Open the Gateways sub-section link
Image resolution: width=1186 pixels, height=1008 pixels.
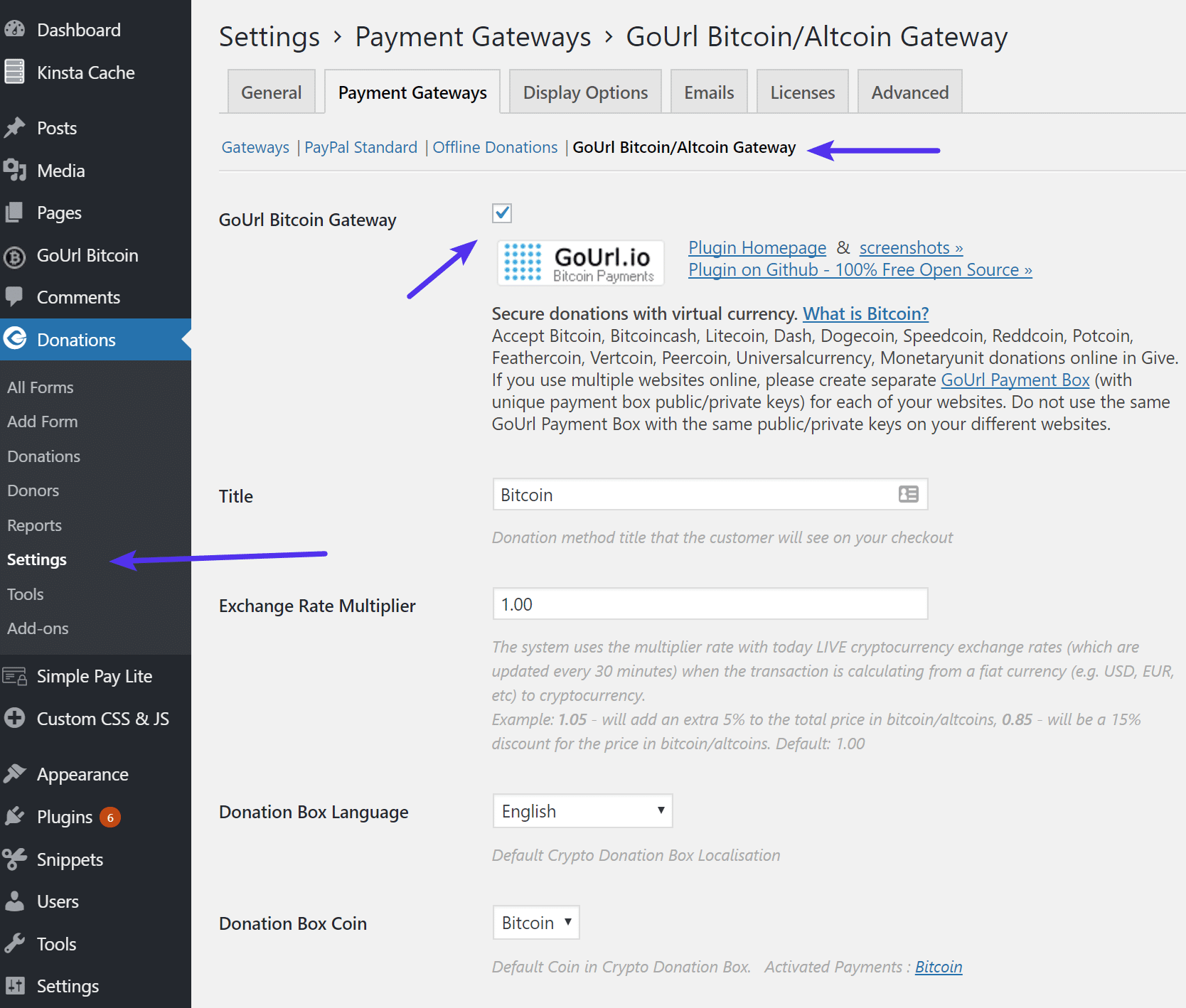[255, 147]
